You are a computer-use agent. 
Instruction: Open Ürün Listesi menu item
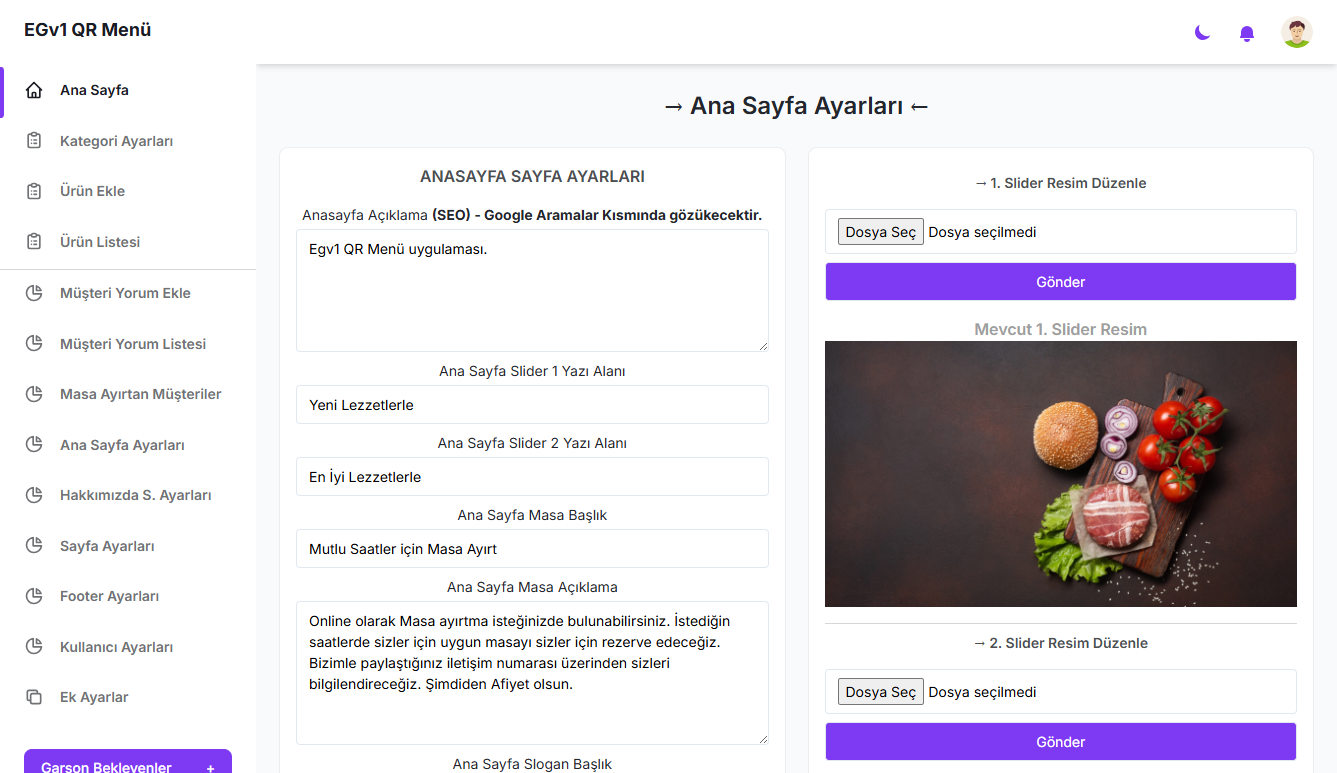point(100,242)
